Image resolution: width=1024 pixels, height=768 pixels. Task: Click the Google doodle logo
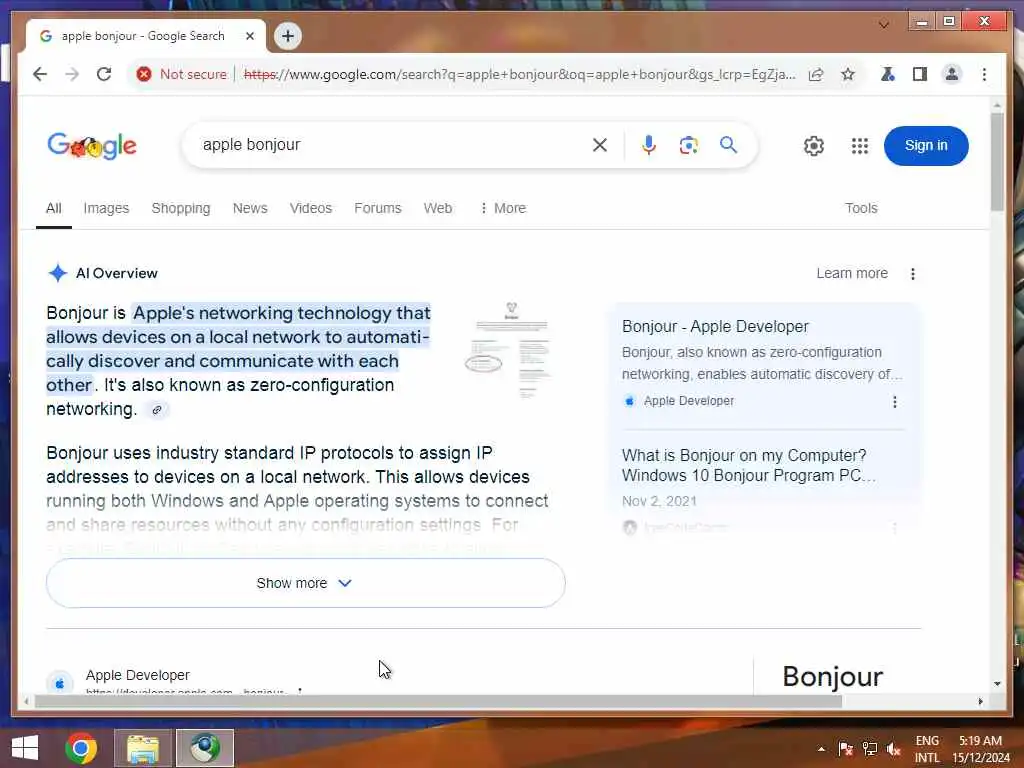coord(92,146)
